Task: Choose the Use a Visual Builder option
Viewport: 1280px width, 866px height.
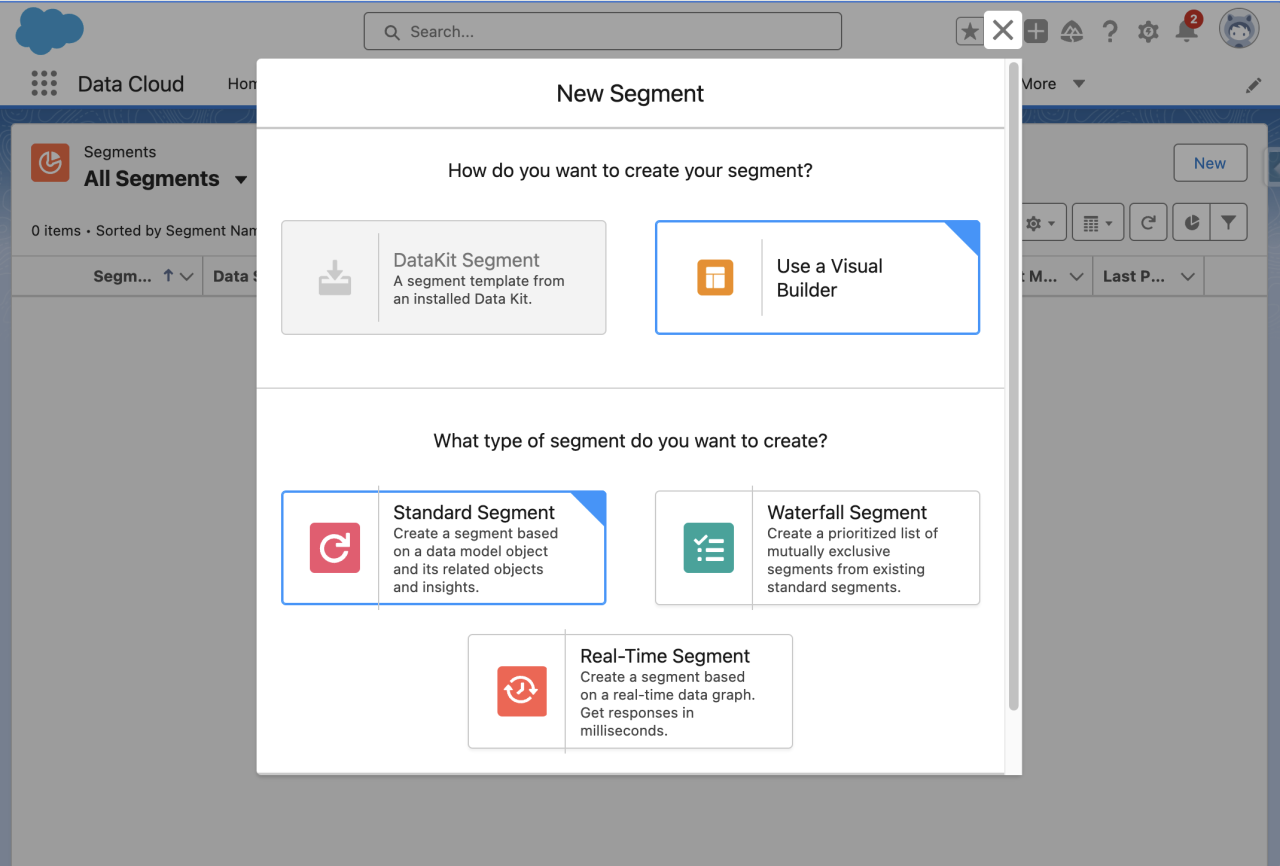Action: (817, 277)
